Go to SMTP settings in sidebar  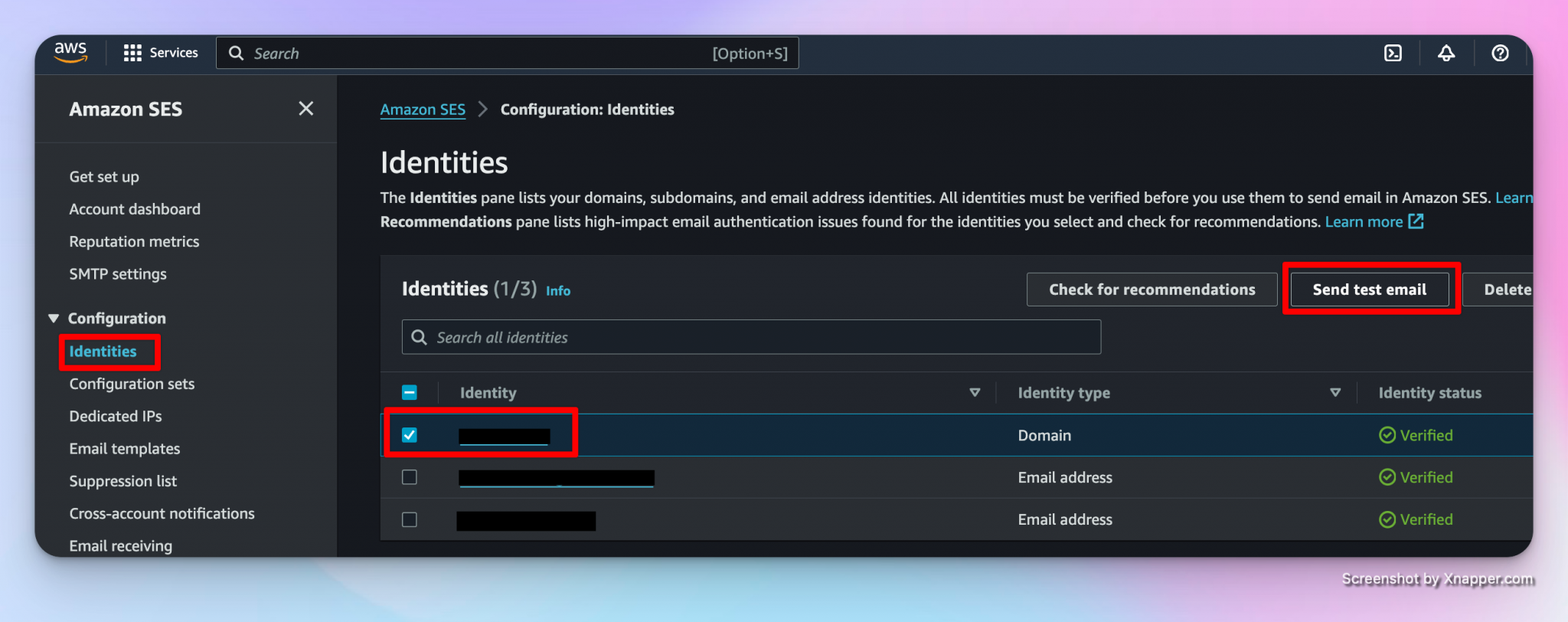(x=118, y=274)
